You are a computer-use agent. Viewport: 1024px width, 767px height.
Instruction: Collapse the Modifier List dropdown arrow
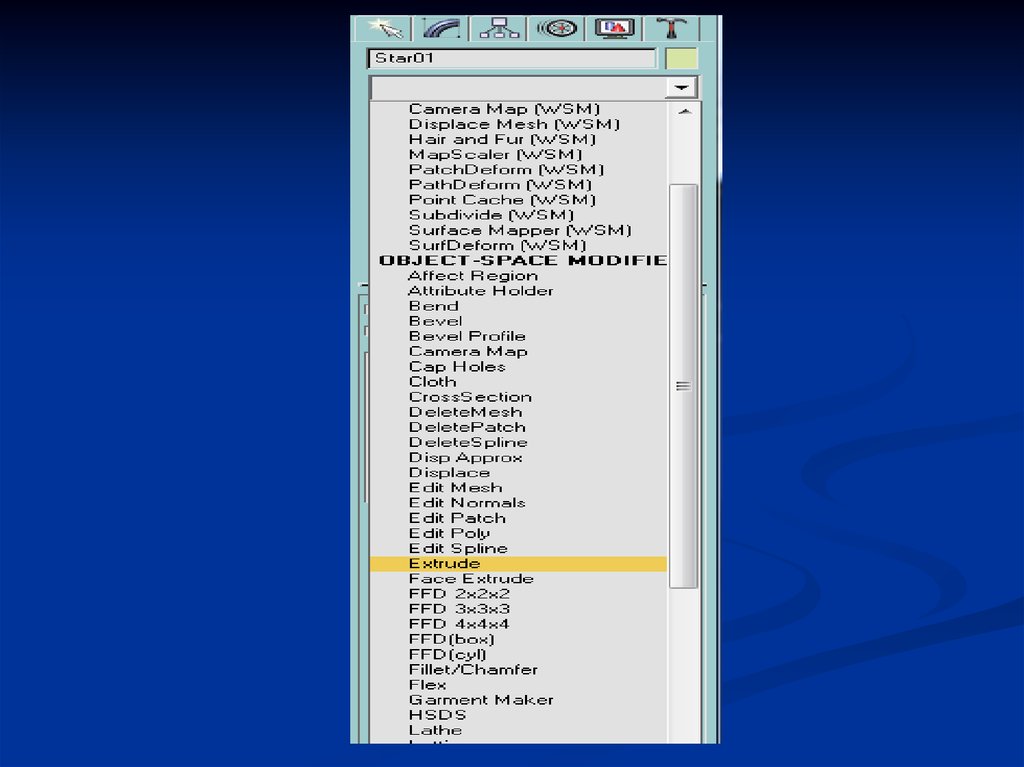click(682, 88)
